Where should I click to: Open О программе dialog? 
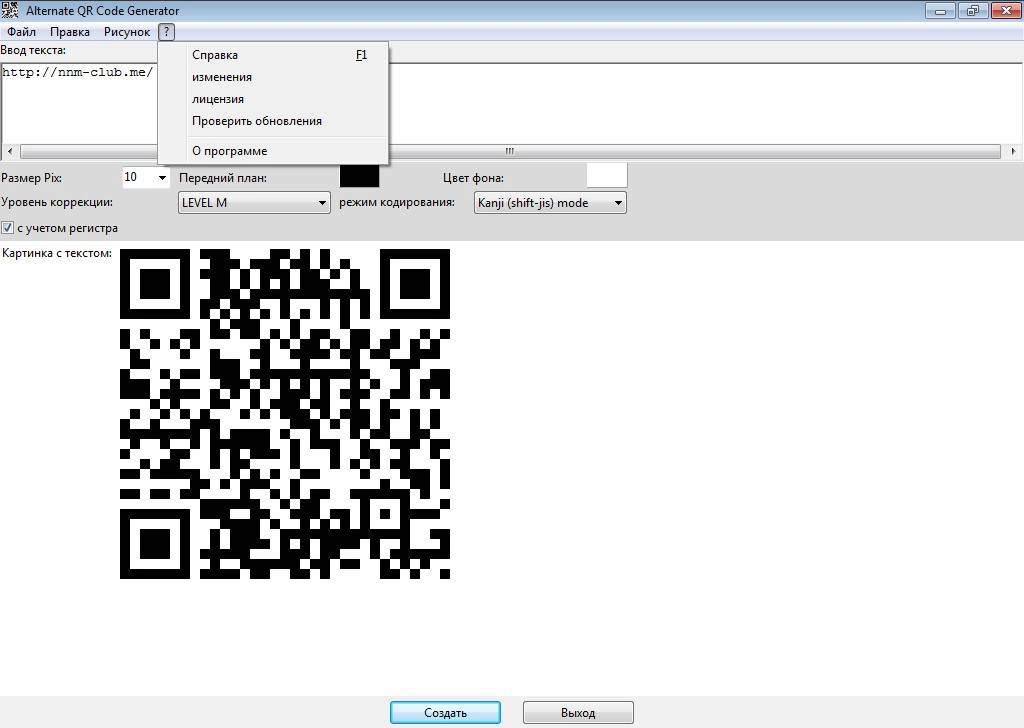pyautogui.click(x=273, y=151)
